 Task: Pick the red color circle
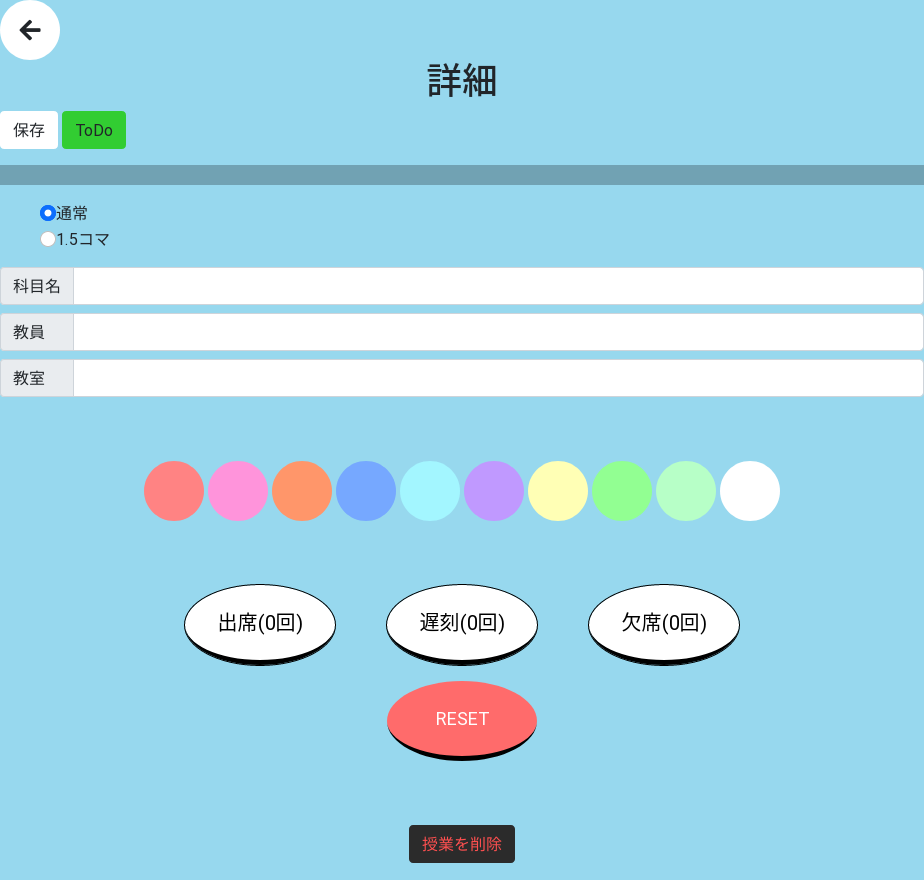point(174,491)
